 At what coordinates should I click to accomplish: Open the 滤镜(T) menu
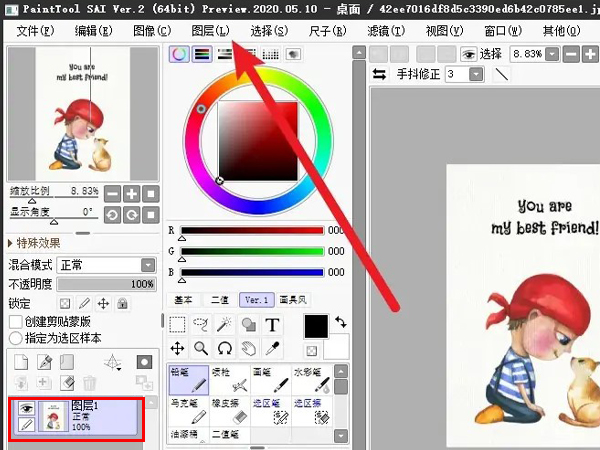386,31
